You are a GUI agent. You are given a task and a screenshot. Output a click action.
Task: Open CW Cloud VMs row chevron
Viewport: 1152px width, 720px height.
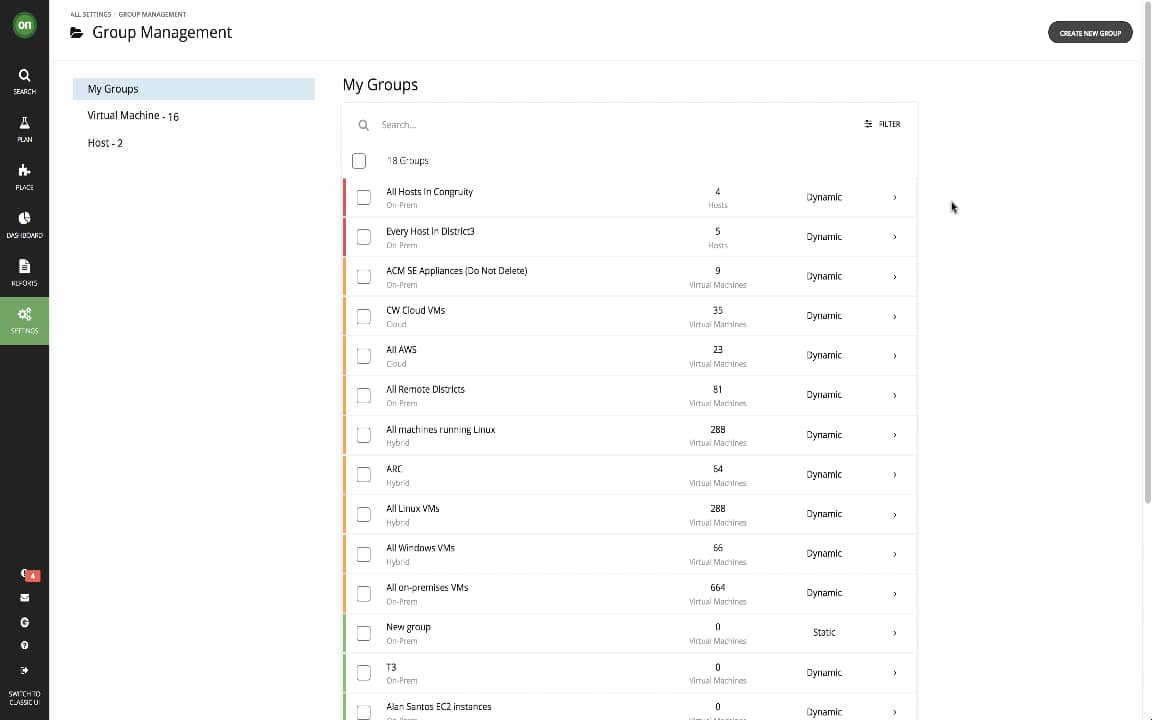(x=894, y=316)
